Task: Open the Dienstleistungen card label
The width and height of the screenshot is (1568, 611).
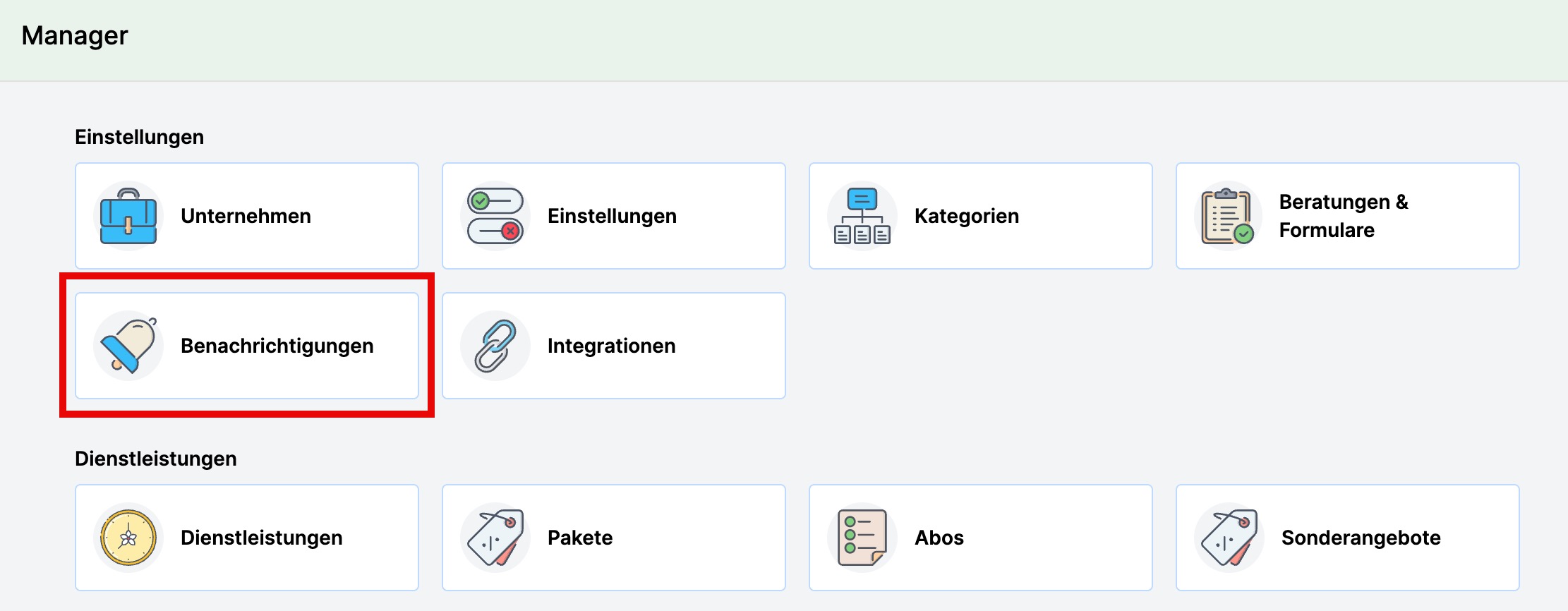Action: coord(262,538)
